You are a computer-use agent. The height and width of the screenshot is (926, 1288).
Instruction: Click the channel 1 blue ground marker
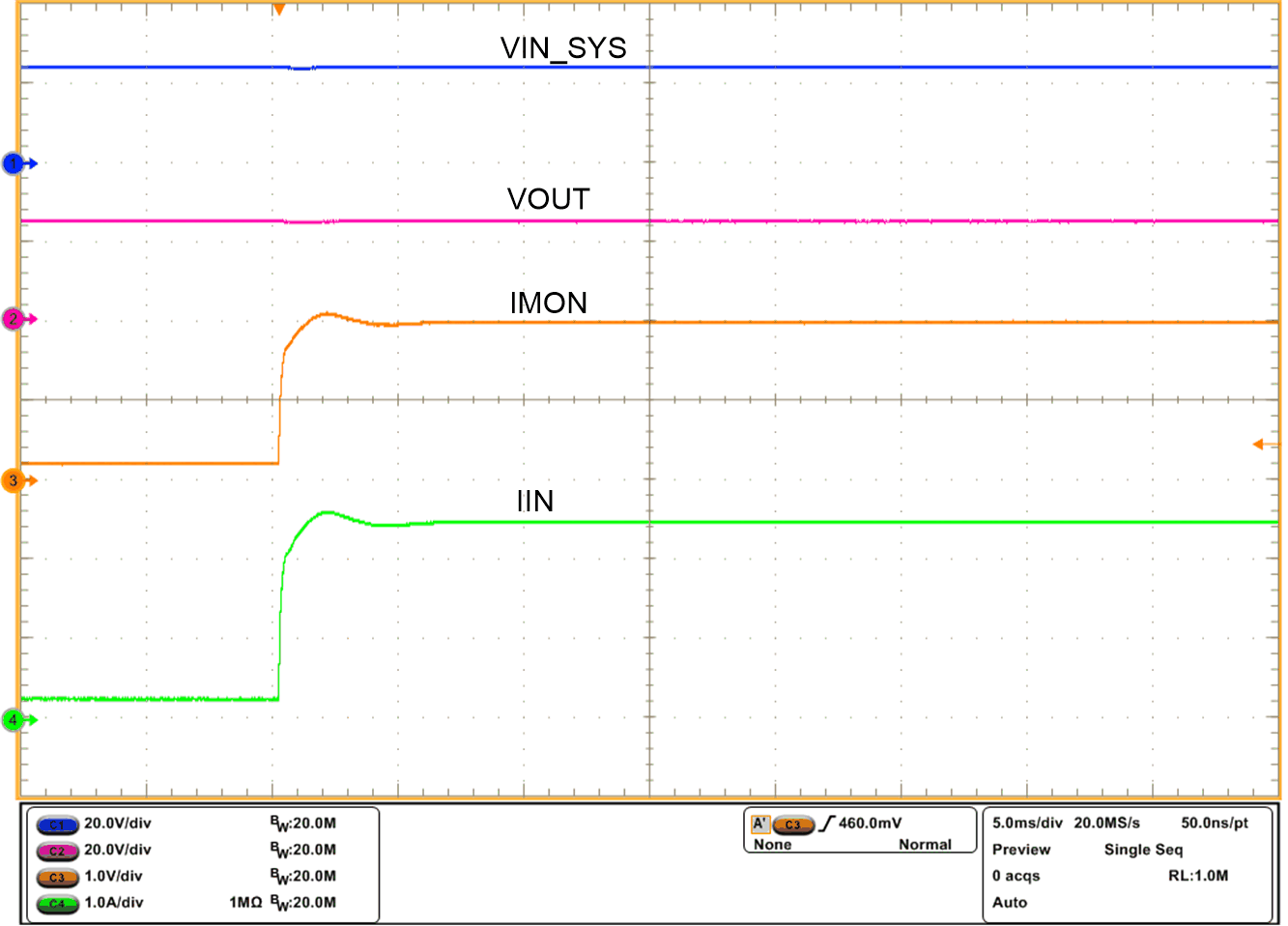[19, 163]
